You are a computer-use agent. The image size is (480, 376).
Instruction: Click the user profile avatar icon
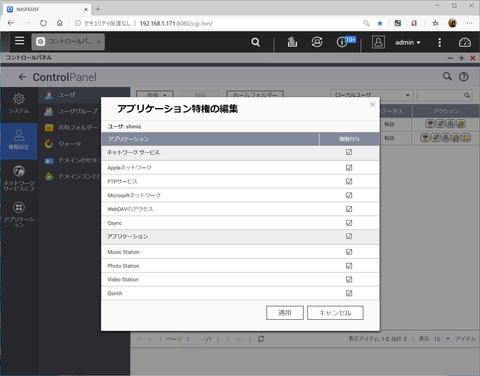[x=378, y=42]
